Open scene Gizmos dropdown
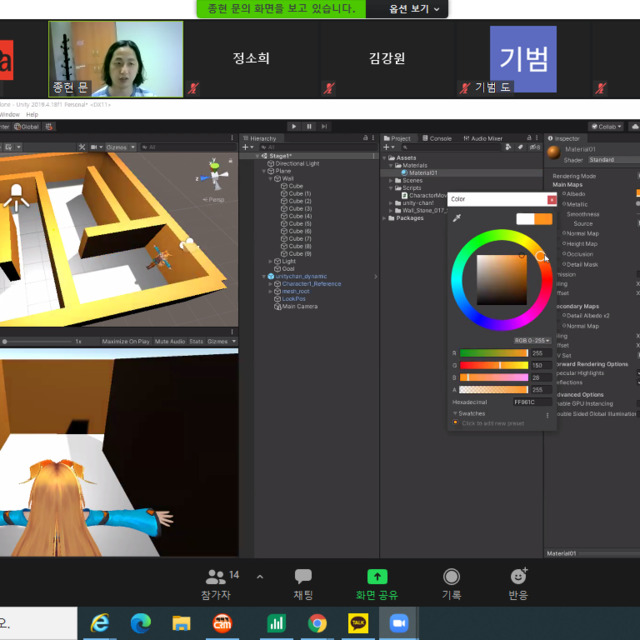640x640 pixels. [120, 147]
